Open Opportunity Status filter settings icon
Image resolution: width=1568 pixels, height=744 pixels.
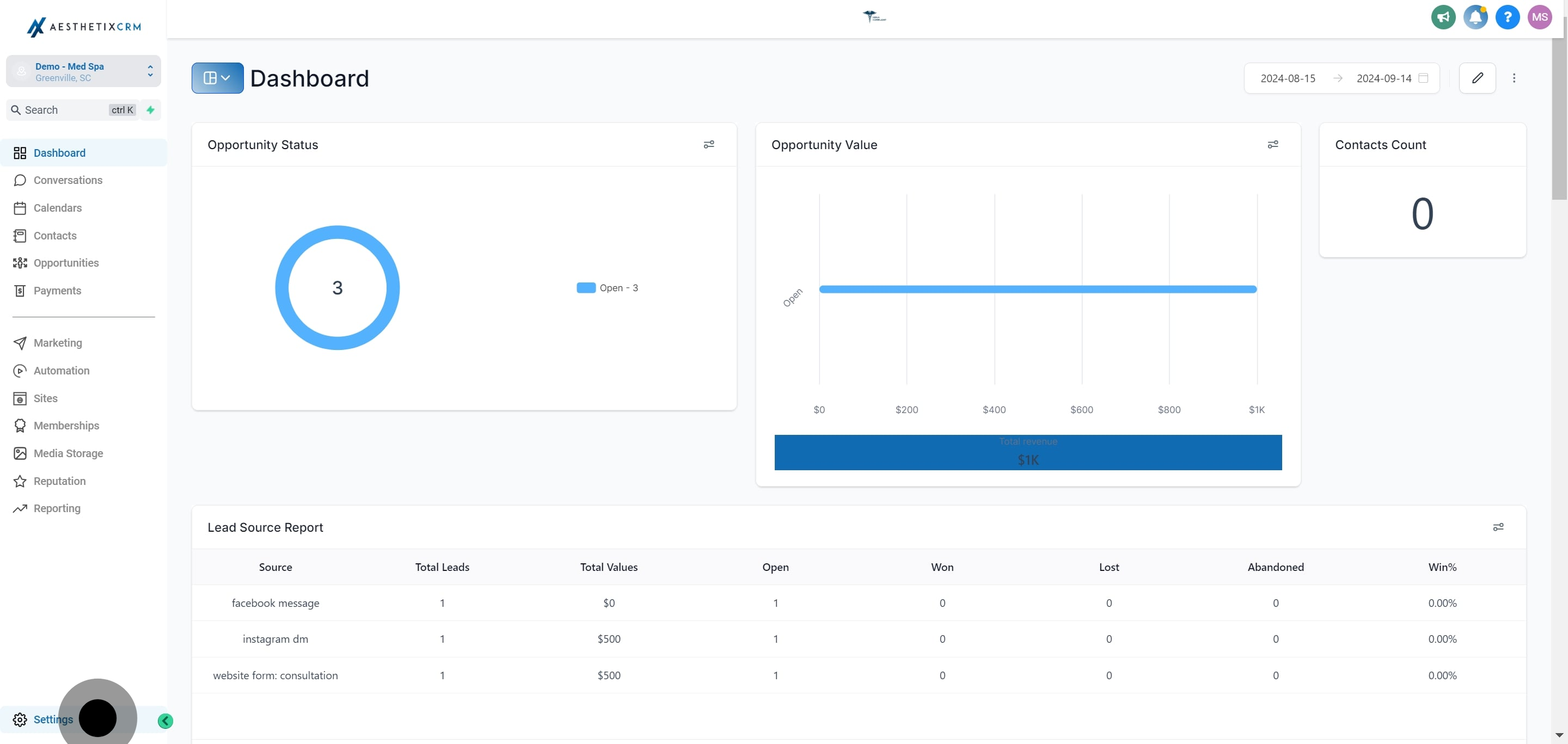coord(708,145)
